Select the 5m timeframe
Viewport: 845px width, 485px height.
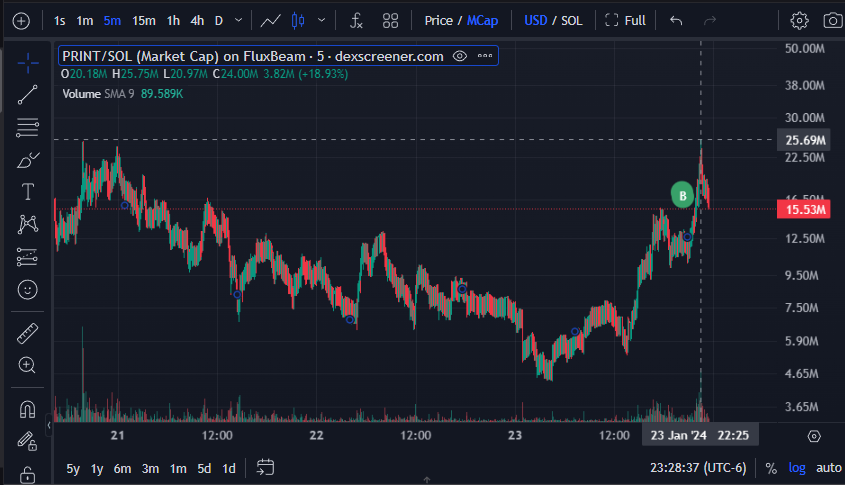pos(112,21)
